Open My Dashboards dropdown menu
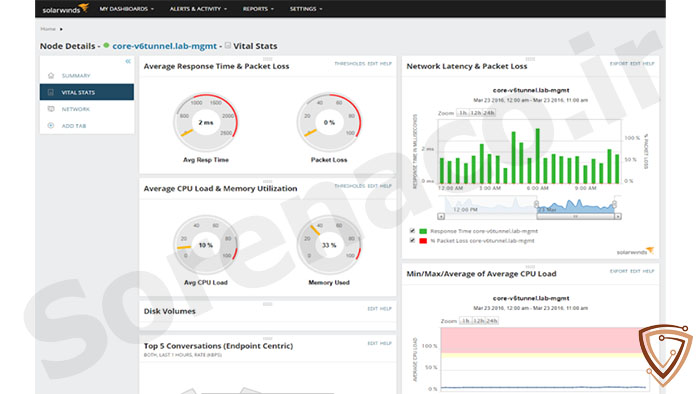The image size is (700, 394). [127, 8]
